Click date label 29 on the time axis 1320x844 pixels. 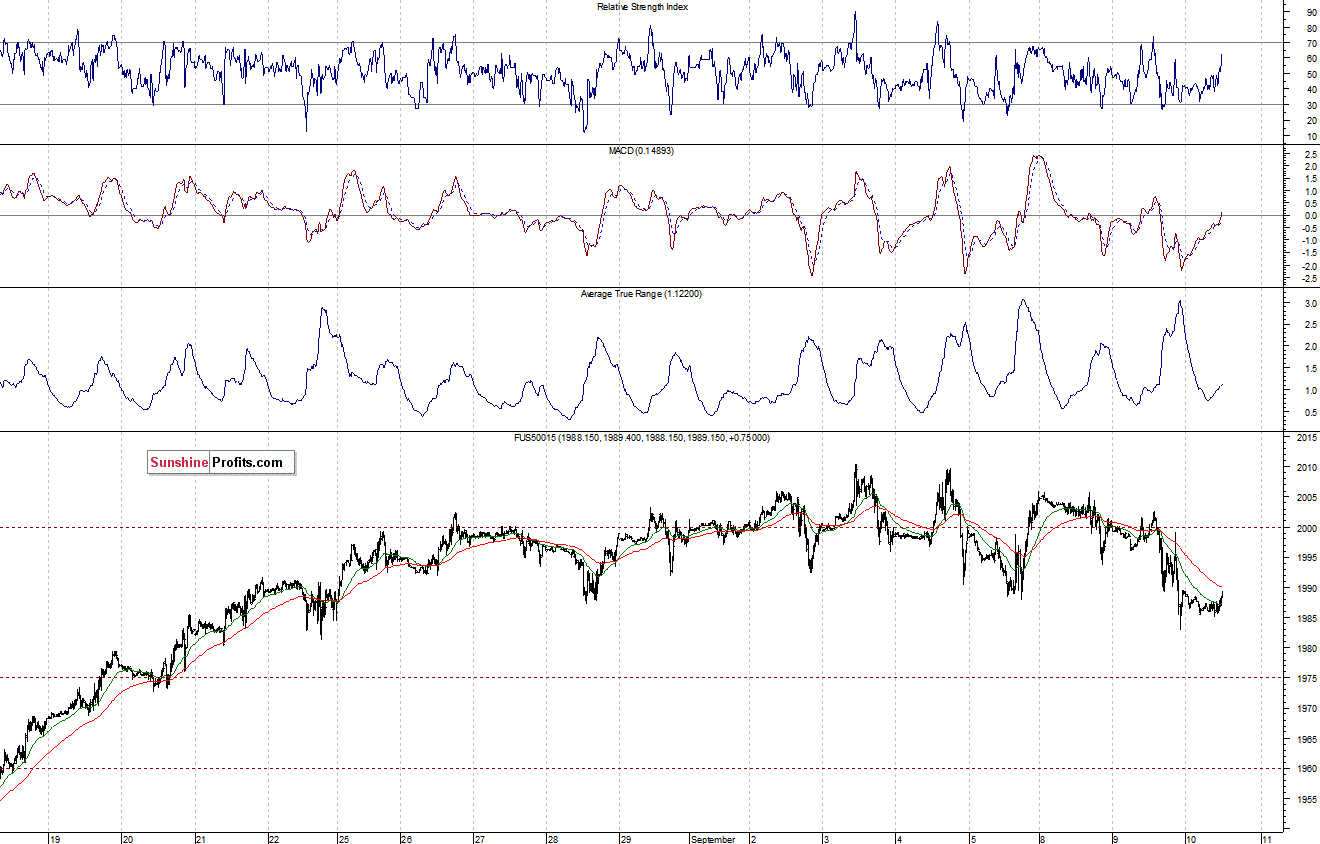pos(624,839)
